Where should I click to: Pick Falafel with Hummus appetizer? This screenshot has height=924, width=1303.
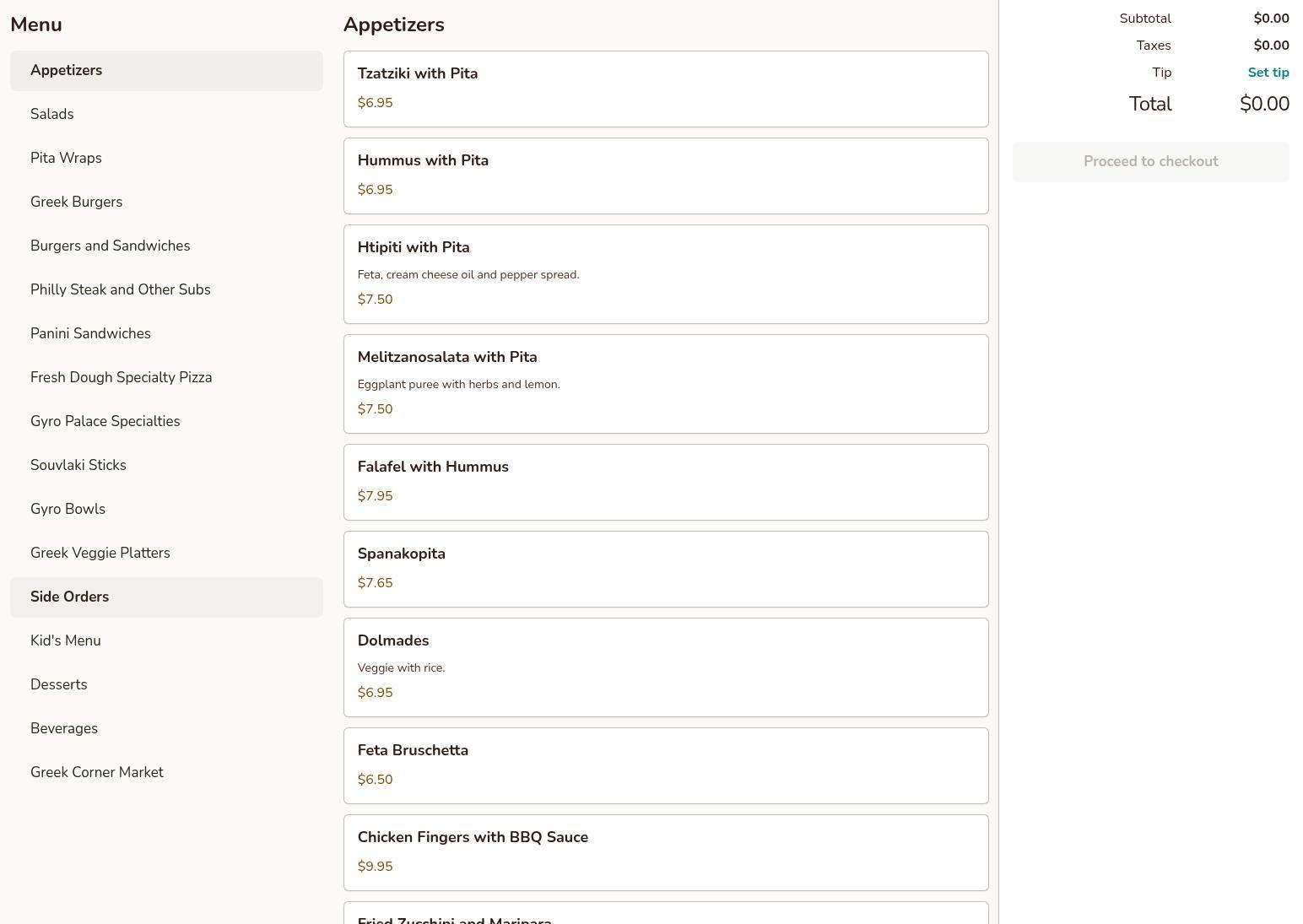coord(665,482)
